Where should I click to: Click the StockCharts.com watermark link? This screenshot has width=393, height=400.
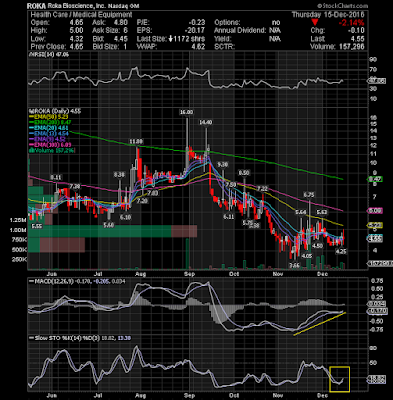point(342,6)
